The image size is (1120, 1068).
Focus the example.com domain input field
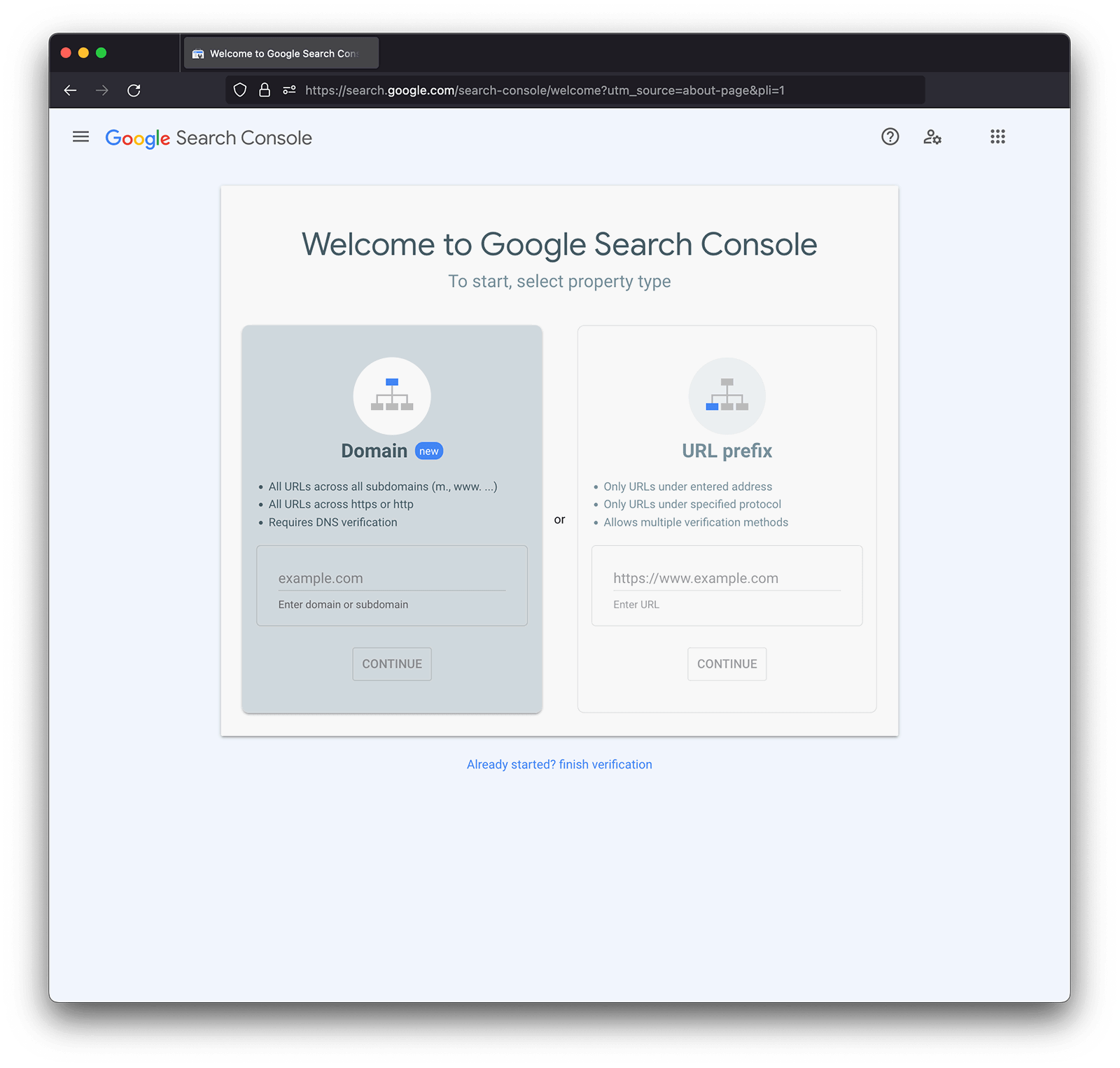(x=392, y=579)
